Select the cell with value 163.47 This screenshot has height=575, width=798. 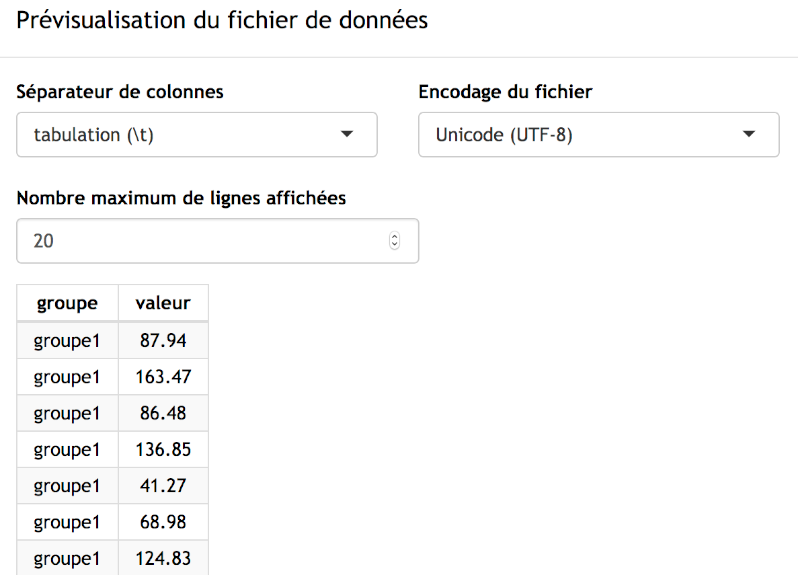(163, 377)
